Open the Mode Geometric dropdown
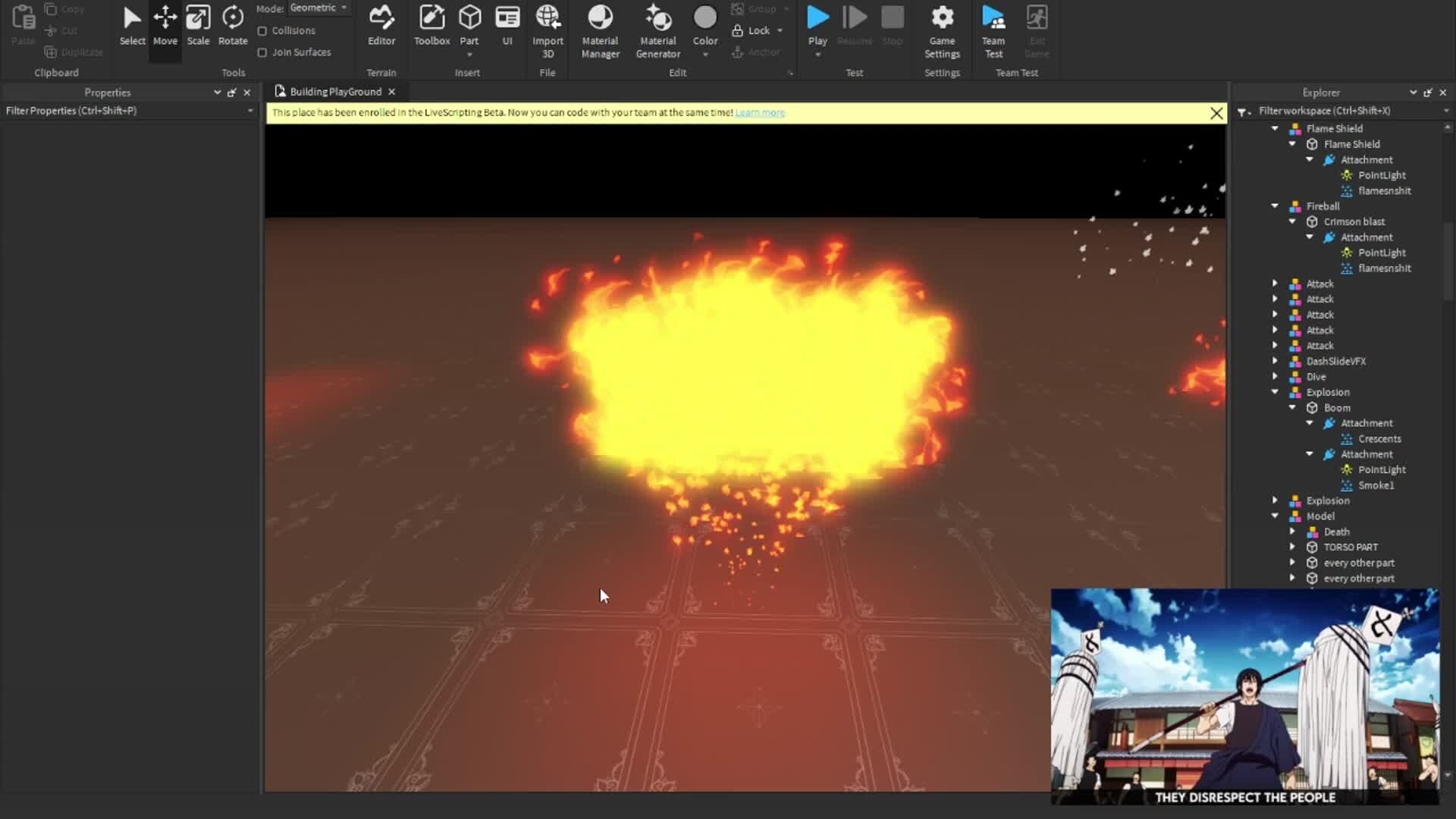The height and width of the screenshot is (819, 1456). coord(318,8)
